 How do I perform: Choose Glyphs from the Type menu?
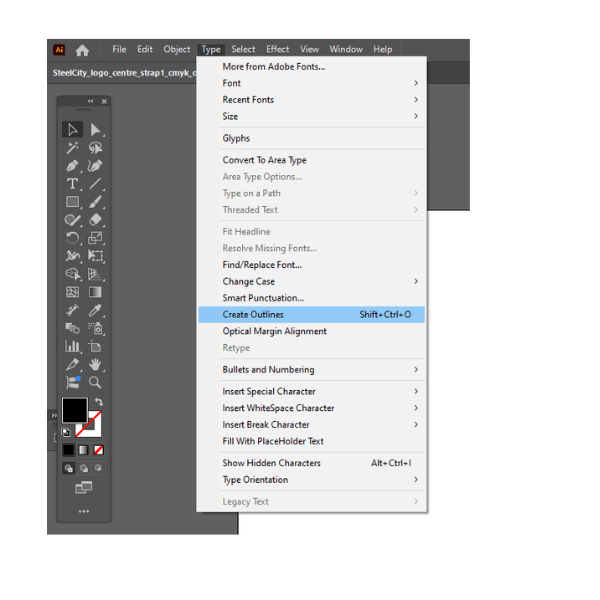point(311,138)
